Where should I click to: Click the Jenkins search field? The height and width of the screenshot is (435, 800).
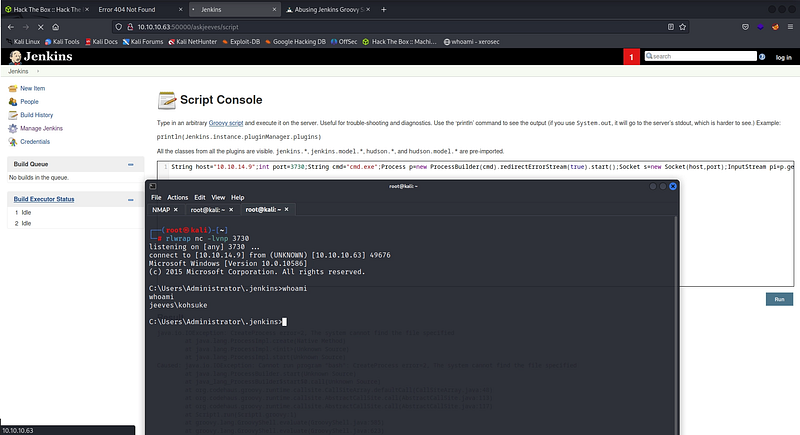point(701,56)
